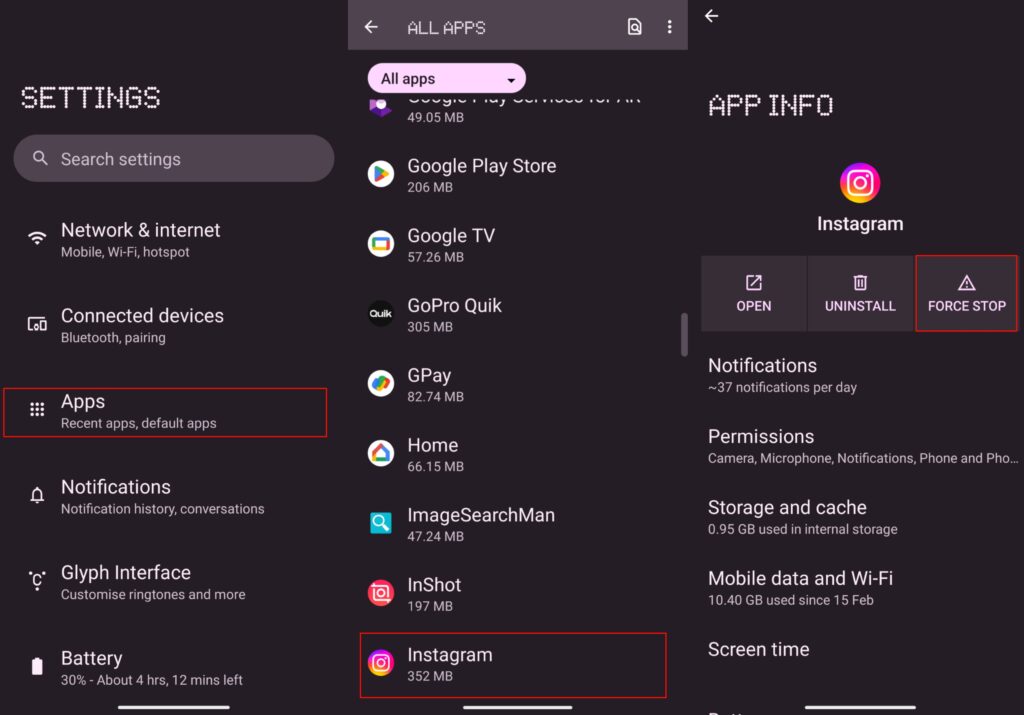Open the Apps settings entry
The width and height of the screenshot is (1024, 715).
(x=165, y=412)
